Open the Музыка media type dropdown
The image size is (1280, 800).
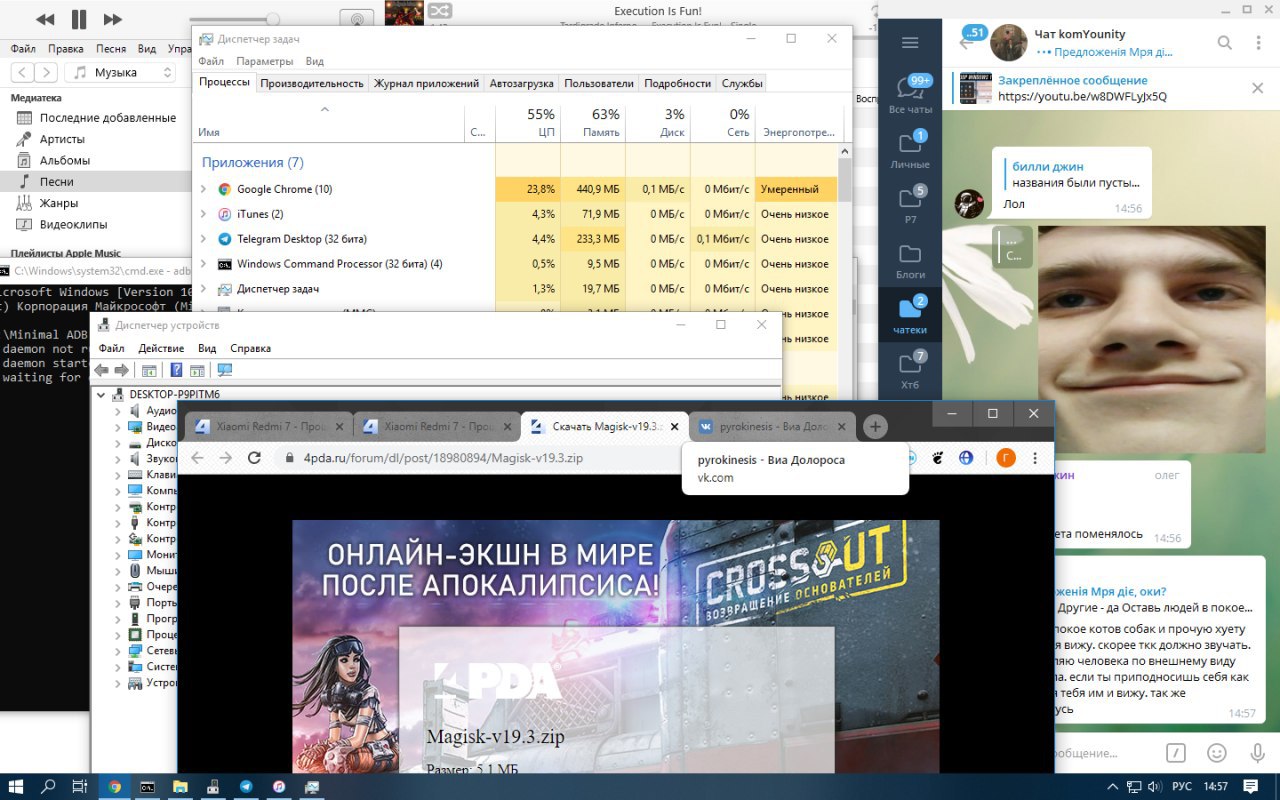tap(120, 72)
